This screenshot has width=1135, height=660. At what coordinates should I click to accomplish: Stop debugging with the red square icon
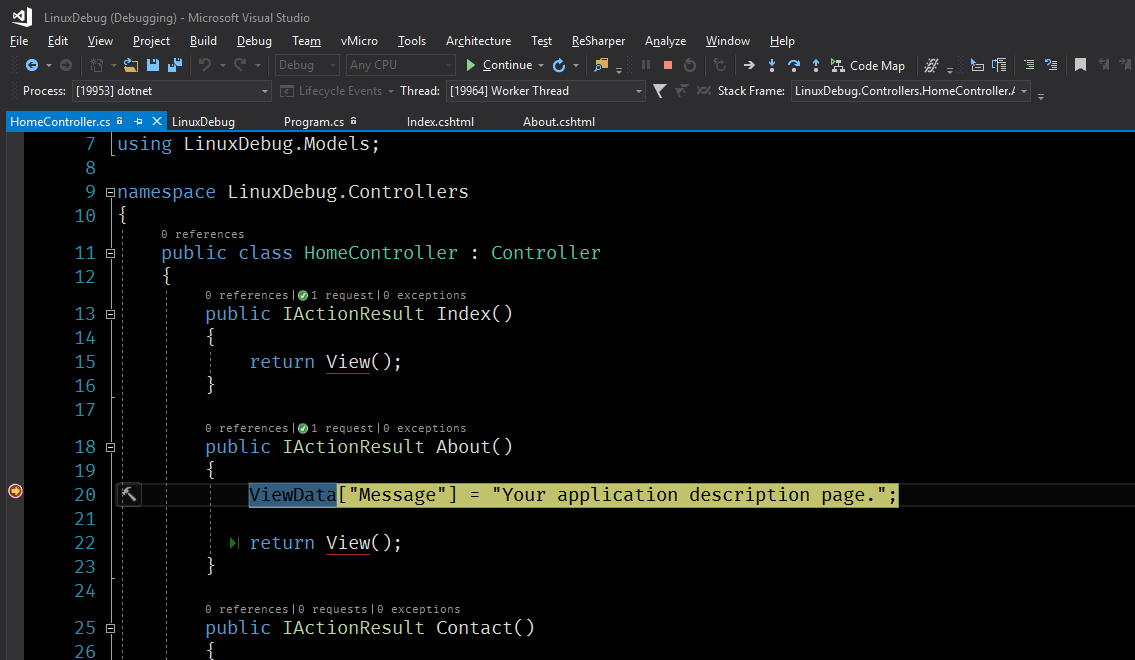668,65
